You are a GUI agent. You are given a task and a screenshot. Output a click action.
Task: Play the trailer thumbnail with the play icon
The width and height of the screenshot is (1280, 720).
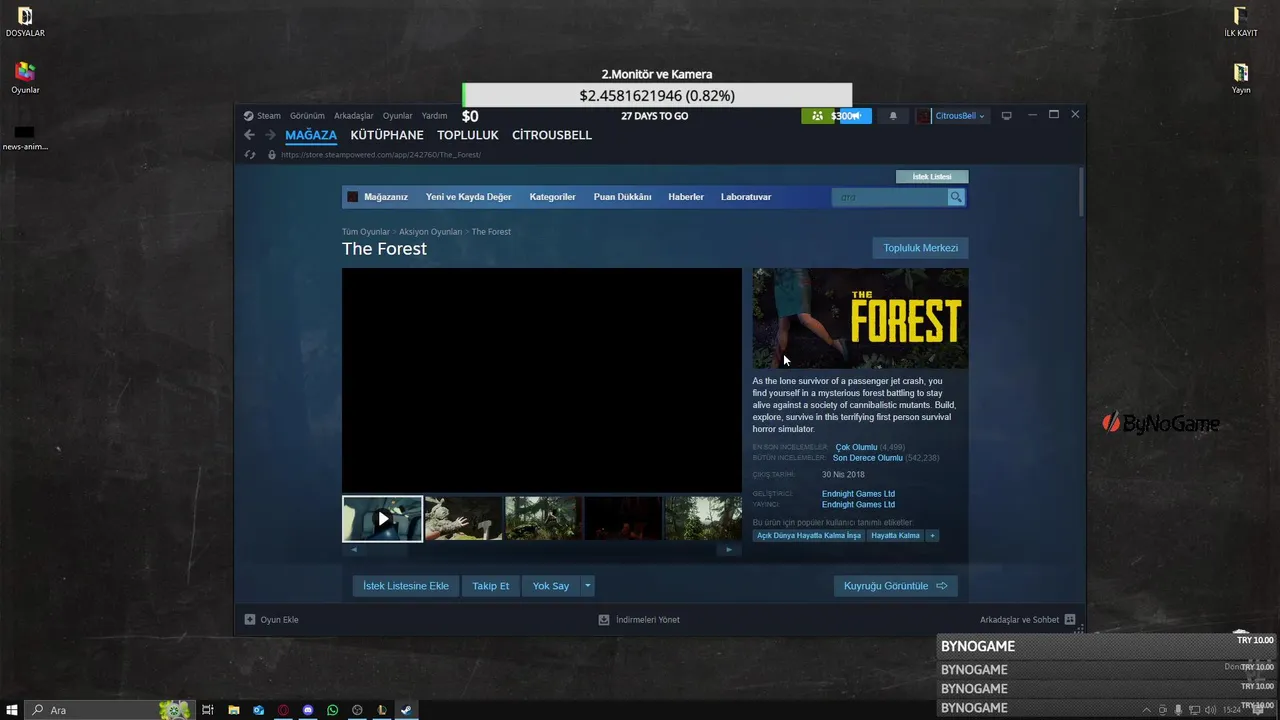(x=382, y=519)
